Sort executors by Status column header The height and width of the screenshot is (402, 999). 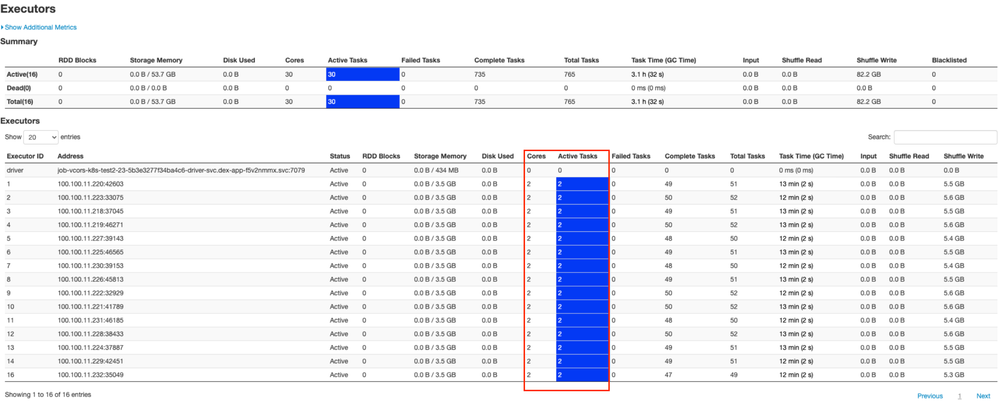340,156
